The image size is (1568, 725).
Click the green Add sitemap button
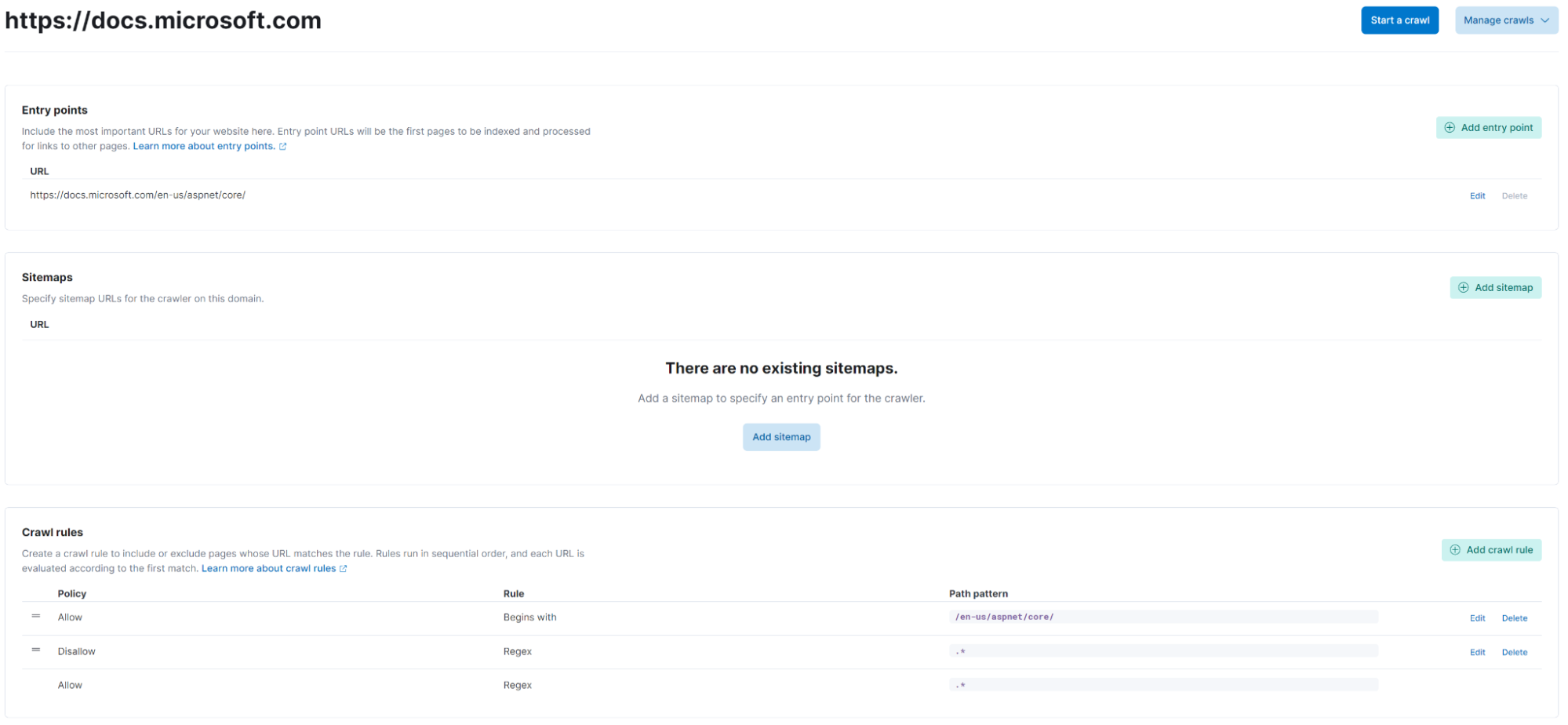1495,288
